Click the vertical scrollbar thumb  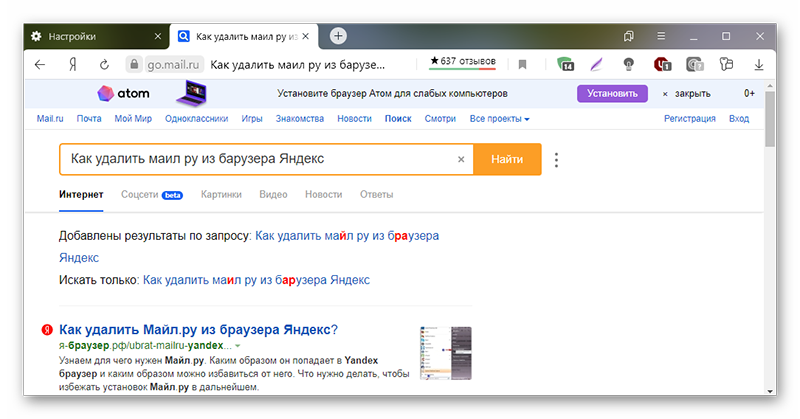(x=770, y=118)
